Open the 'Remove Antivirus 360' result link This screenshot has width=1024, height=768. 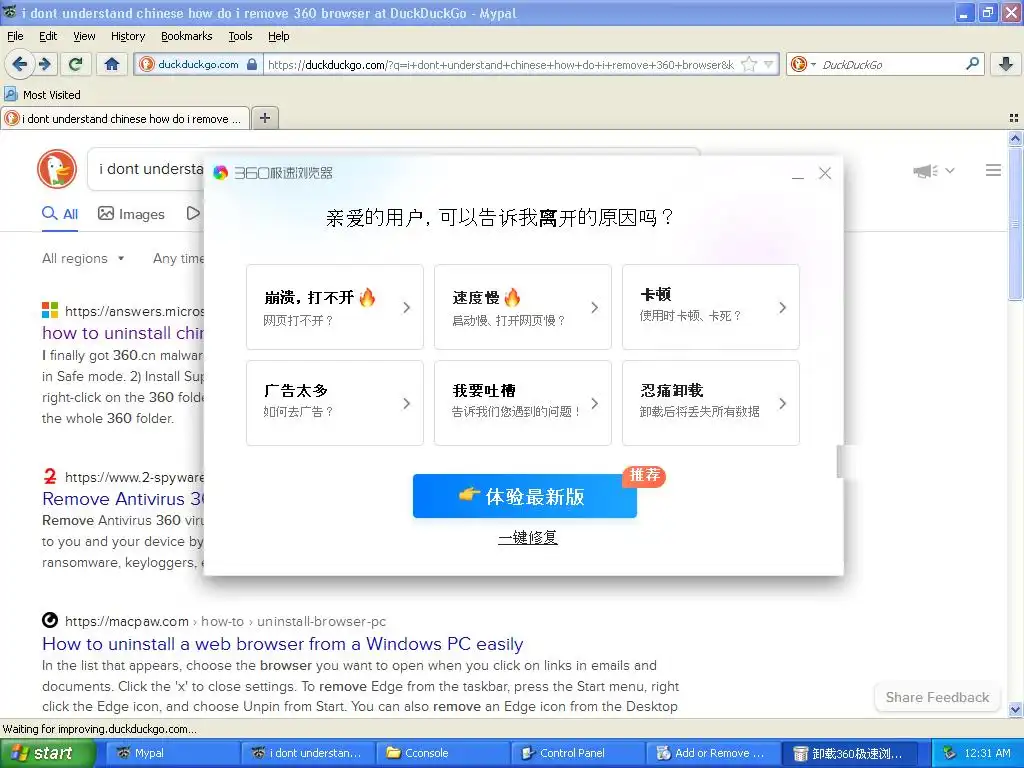[123, 499]
